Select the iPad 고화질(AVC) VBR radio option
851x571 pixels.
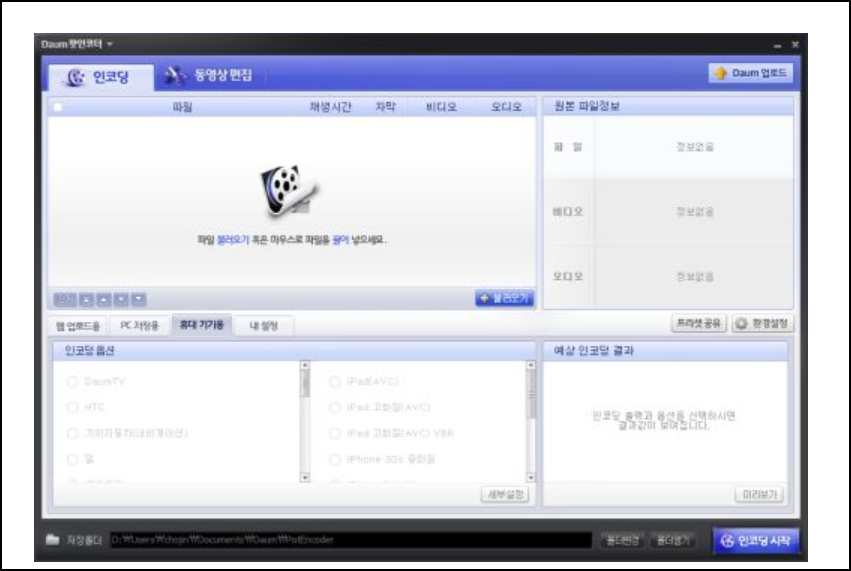(x=335, y=433)
